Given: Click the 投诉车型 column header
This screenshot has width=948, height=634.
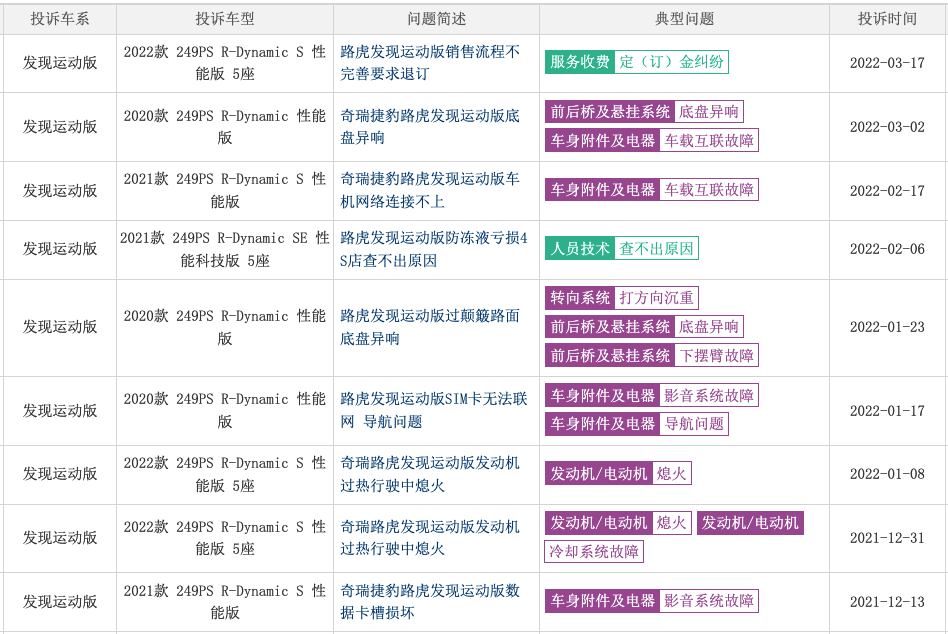Looking at the screenshot, I should point(225,19).
